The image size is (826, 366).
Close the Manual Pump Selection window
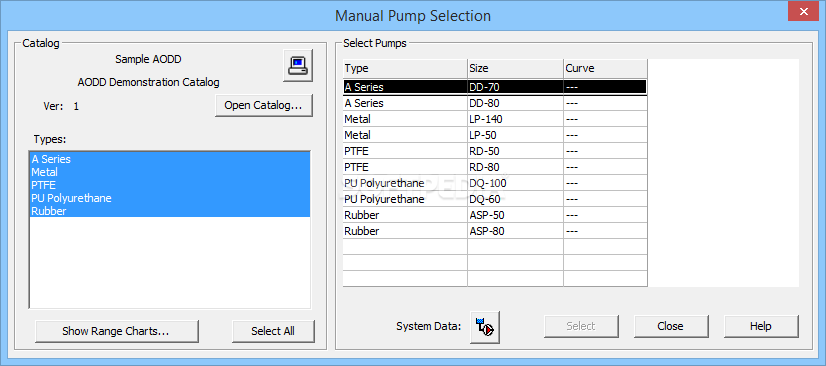[x=803, y=11]
